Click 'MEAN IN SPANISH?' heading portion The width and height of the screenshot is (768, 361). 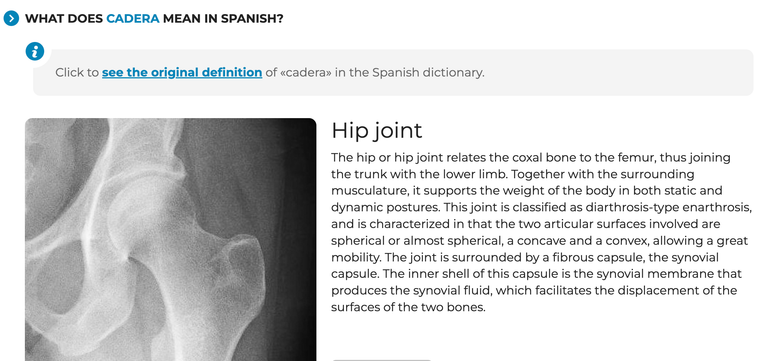[223, 19]
